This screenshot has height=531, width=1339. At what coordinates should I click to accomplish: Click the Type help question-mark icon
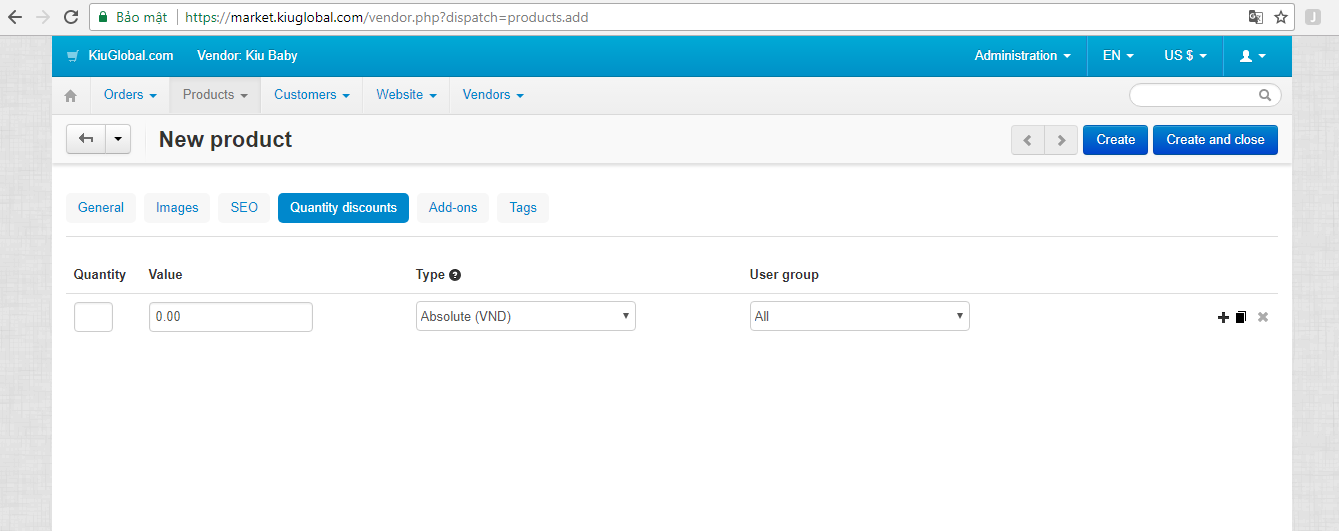[455, 275]
